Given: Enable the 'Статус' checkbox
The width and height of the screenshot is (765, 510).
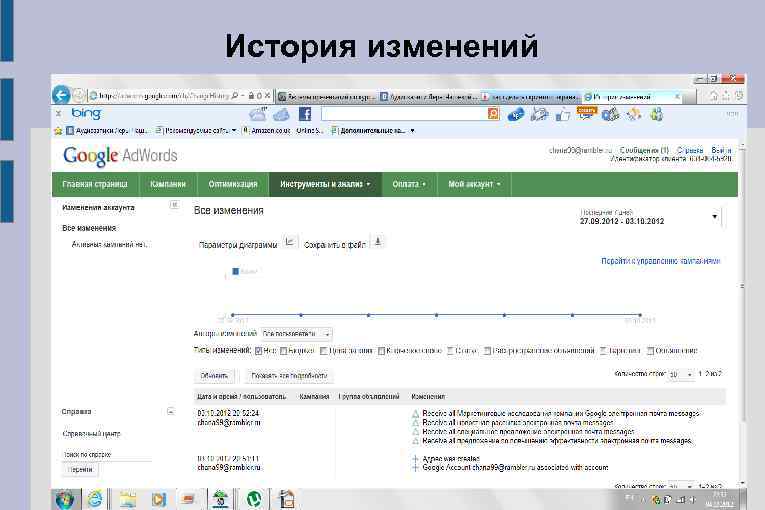Looking at the screenshot, I should (450, 351).
